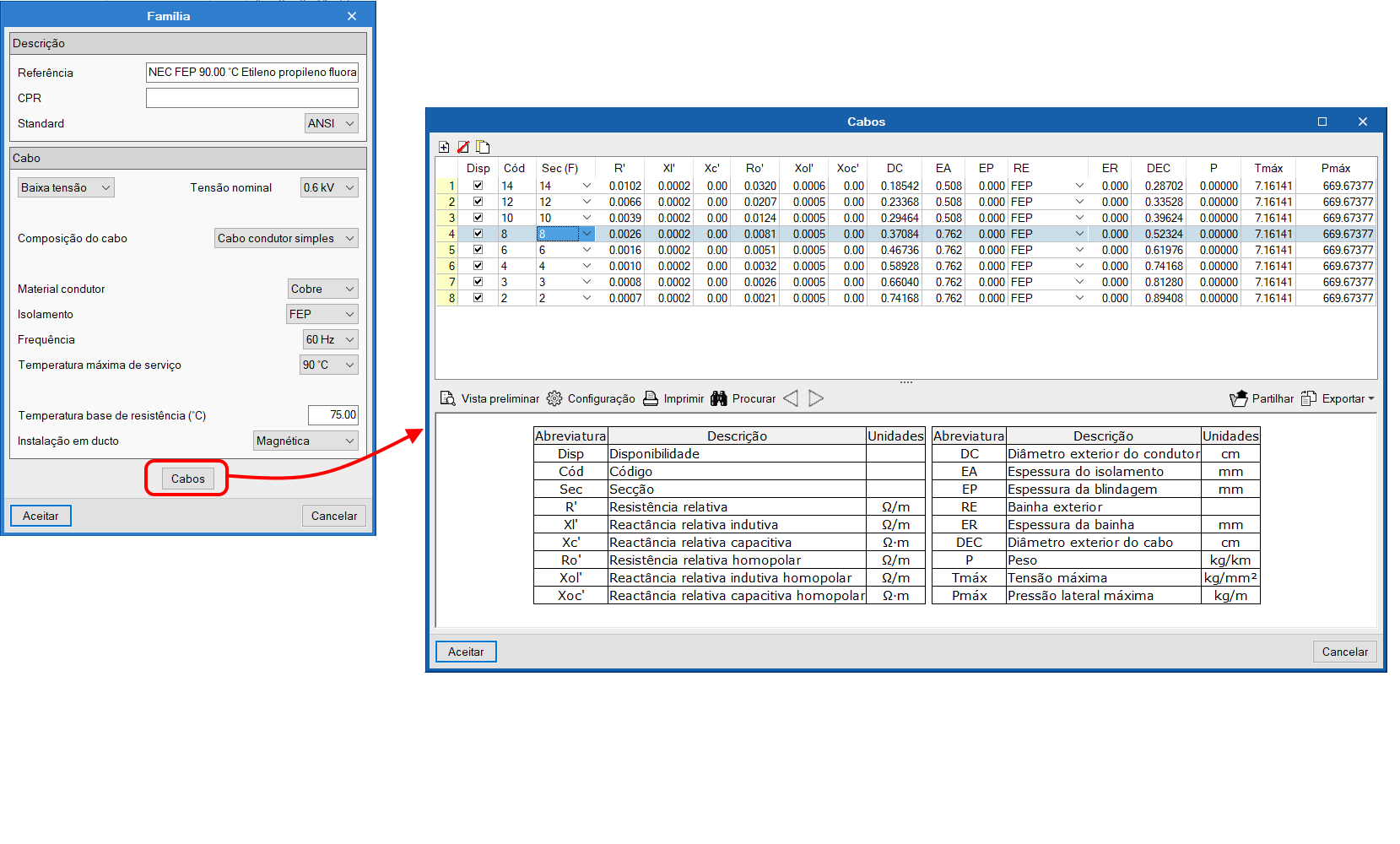This screenshot has height=844, width=1400.
Task: Click the Referência input field
Action: tap(252, 73)
